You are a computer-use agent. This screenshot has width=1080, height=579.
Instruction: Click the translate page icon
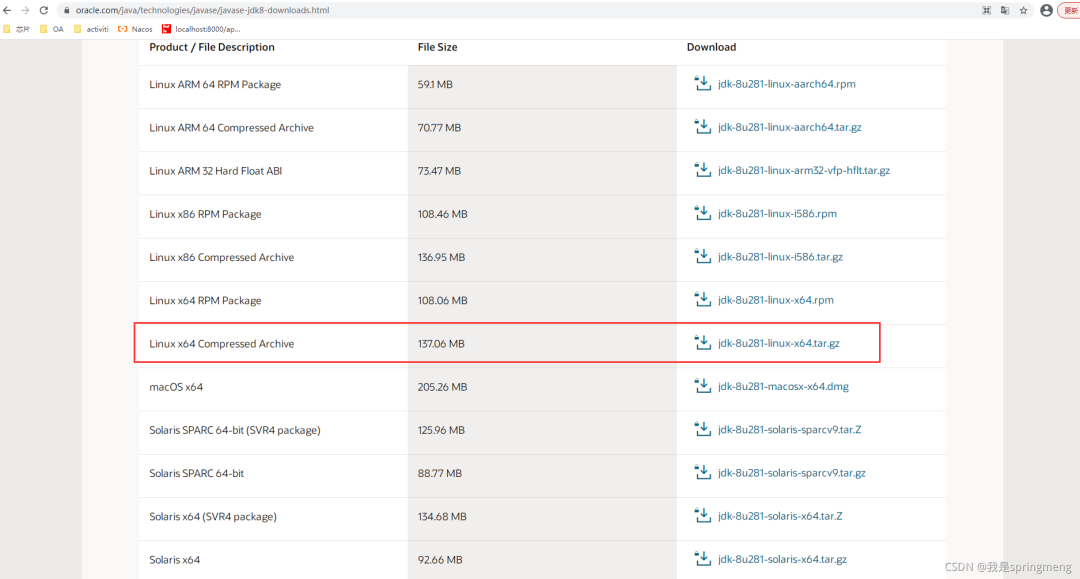(x=1005, y=10)
